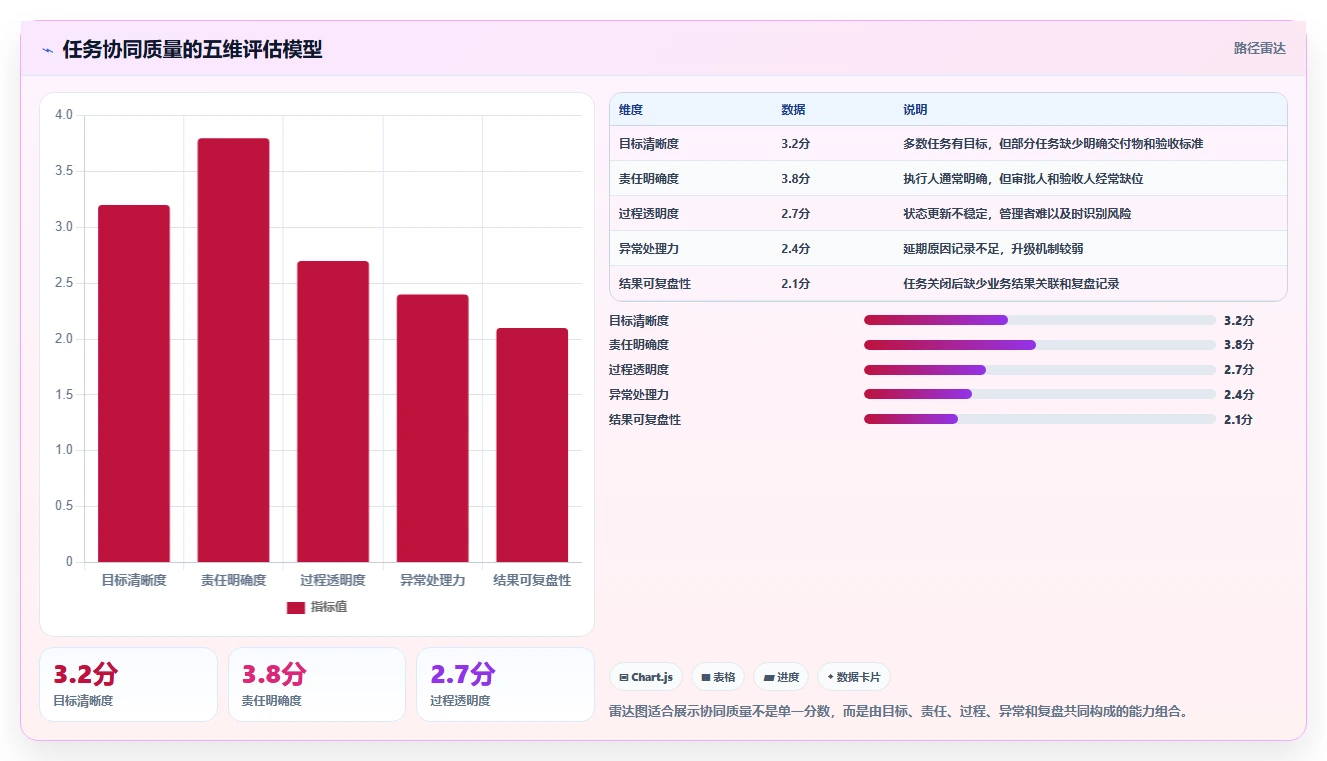The width and height of the screenshot is (1327, 761).
Task: Click the 4.0 y-axis label
Action: click(x=64, y=115)
